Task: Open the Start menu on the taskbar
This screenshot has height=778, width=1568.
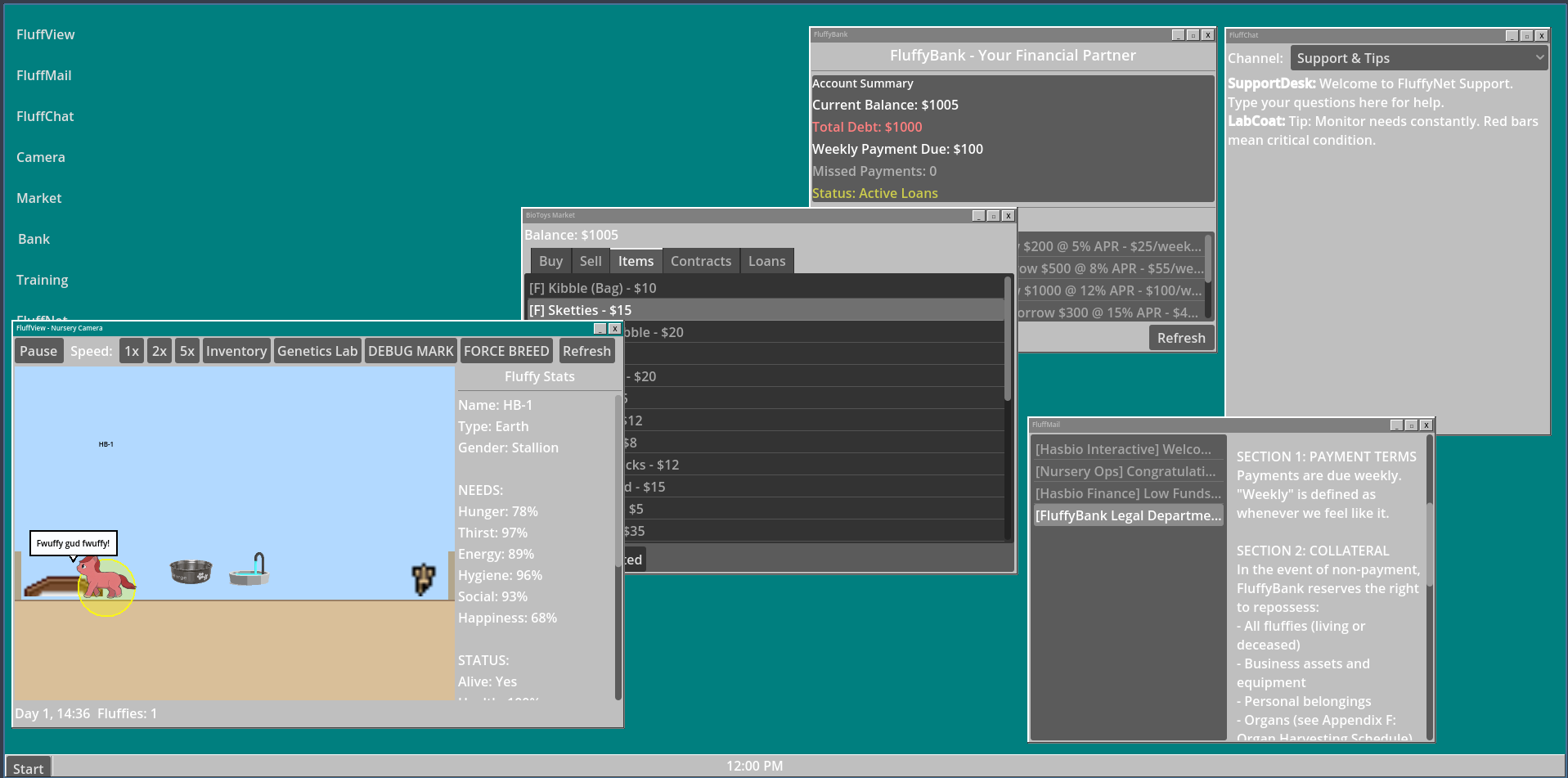Action: 29,768
